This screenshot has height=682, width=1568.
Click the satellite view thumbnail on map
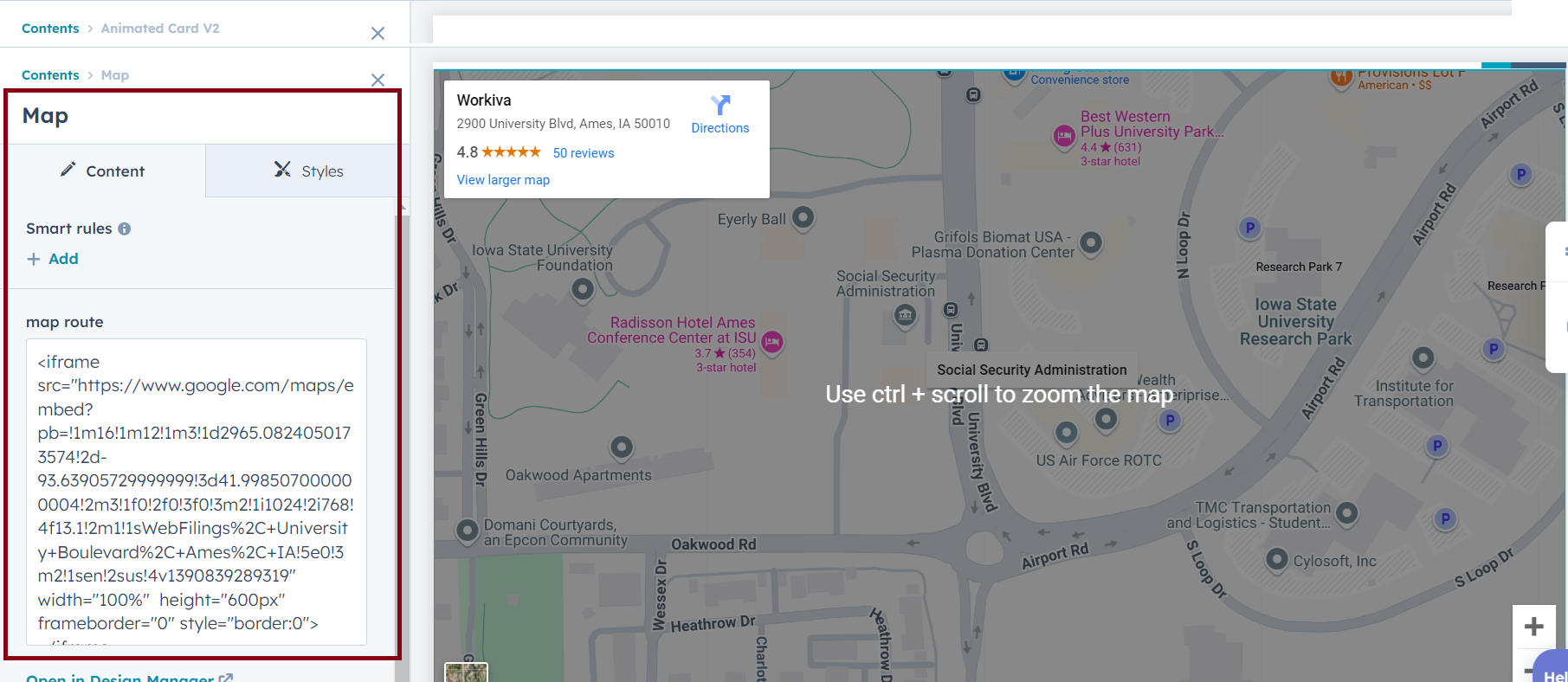pyautogui.click(x=466, y=672)
